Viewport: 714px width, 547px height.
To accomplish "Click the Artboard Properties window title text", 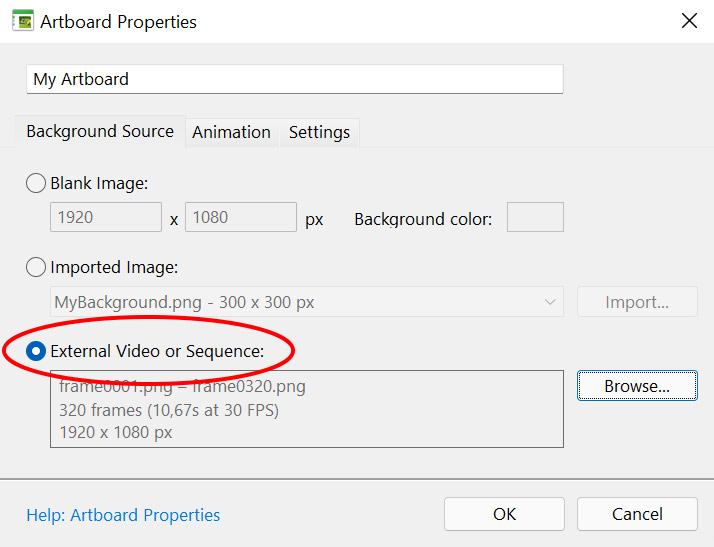I will [x=118, y=21].
